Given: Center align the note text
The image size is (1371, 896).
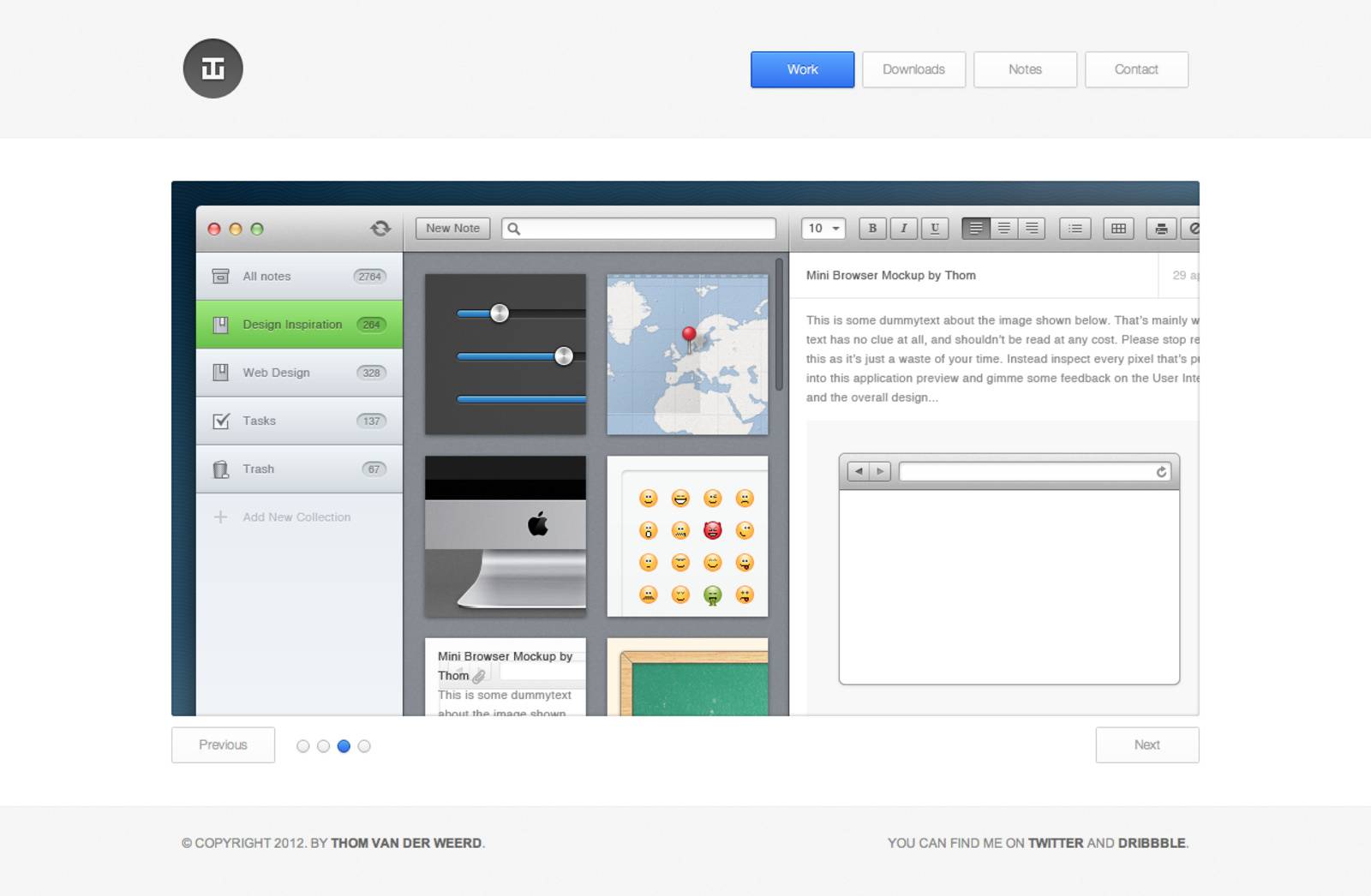Looking at the screenshot, I should (x=1003, y=228).
